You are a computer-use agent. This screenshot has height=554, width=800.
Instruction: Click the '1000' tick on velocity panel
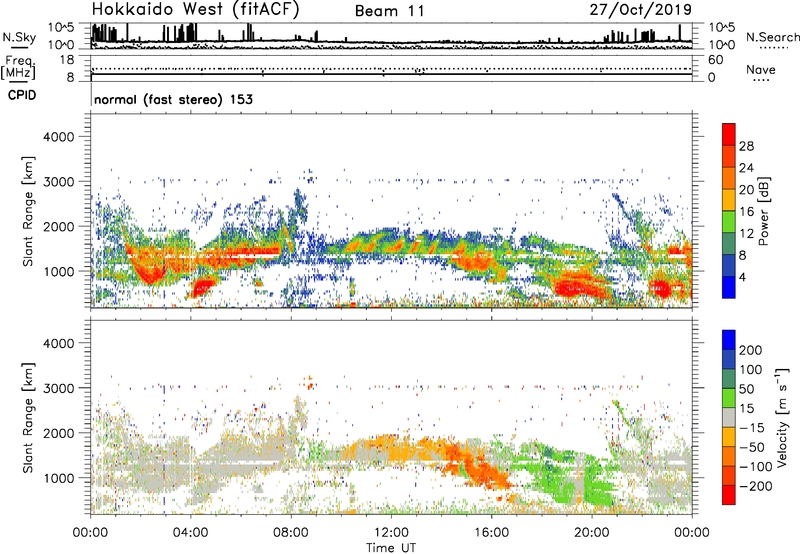click(x=59, y=478)
